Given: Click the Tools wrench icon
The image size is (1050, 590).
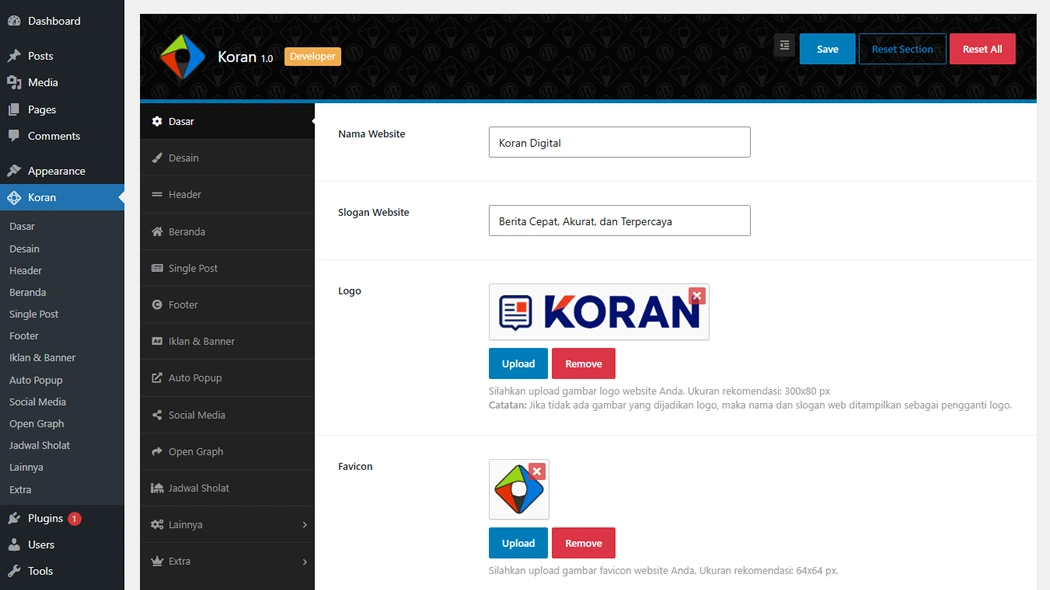Looking at the screenshot, I should click(x=14, y=571).
